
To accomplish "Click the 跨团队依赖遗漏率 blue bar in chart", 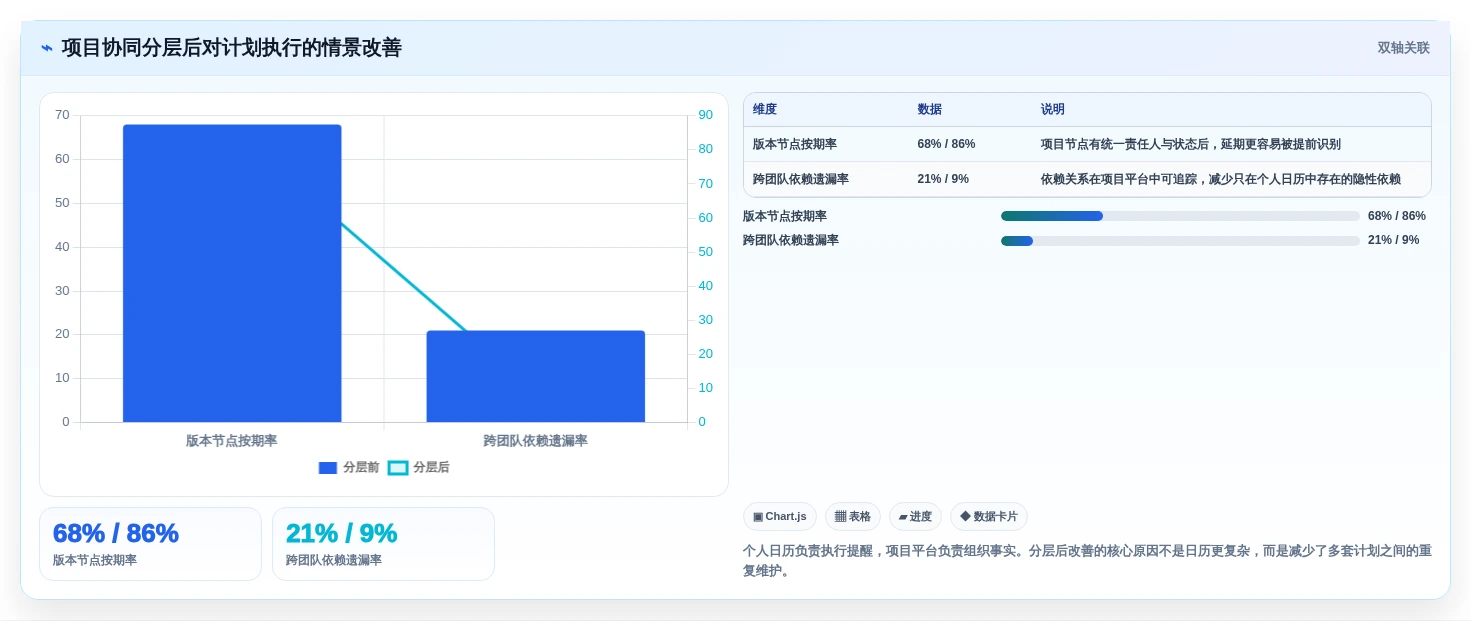I will pos(535,376).
